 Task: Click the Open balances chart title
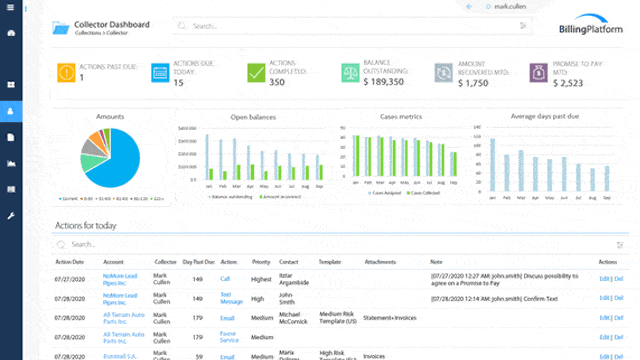253,117
